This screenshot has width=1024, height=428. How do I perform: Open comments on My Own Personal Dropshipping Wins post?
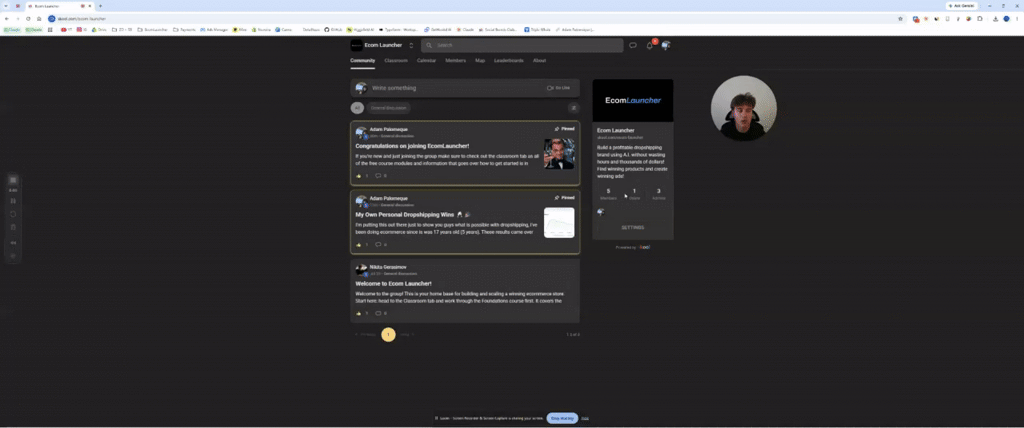(x=378, y=244)
